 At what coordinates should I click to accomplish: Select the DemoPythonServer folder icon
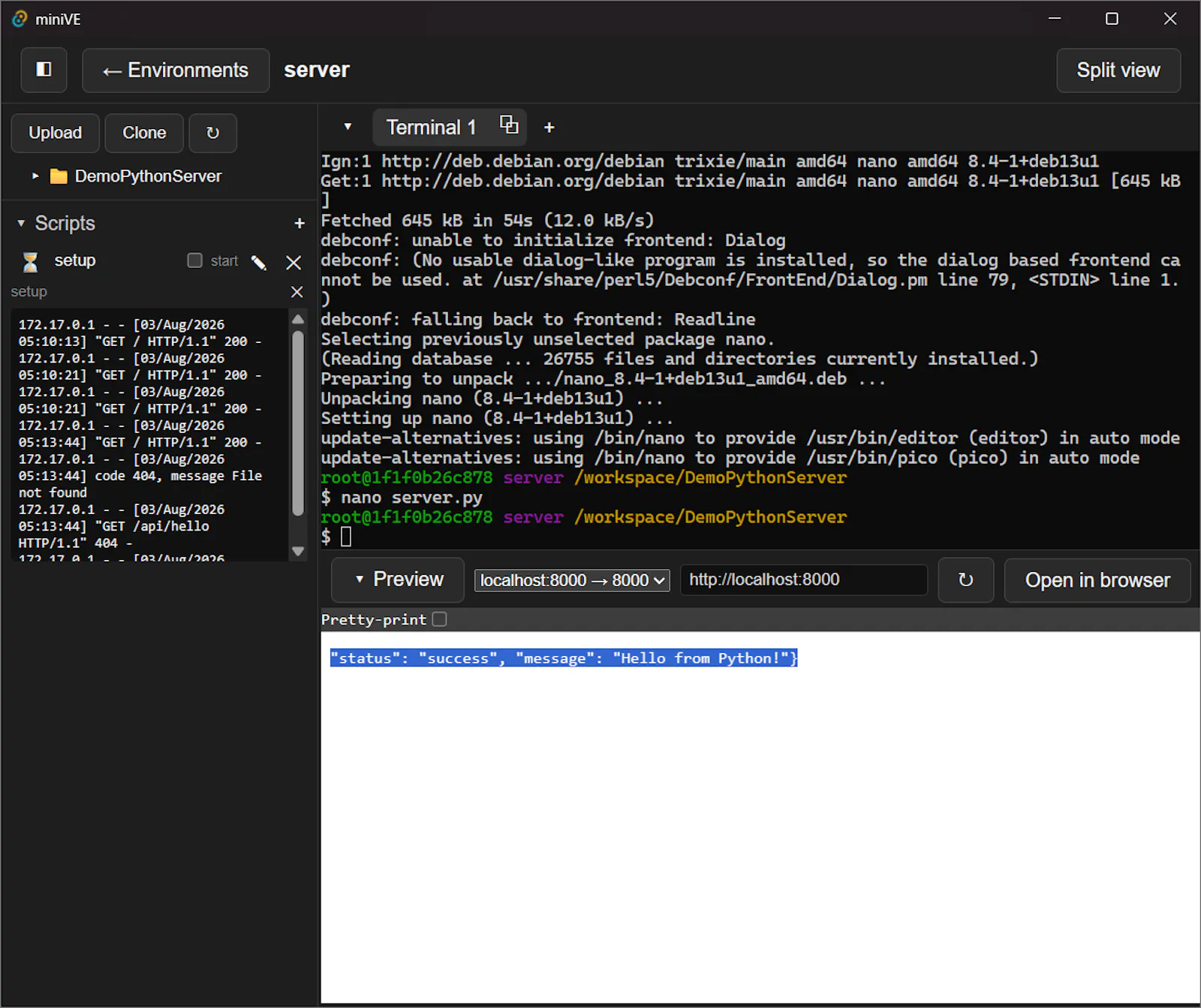click(x=59, y=176)
